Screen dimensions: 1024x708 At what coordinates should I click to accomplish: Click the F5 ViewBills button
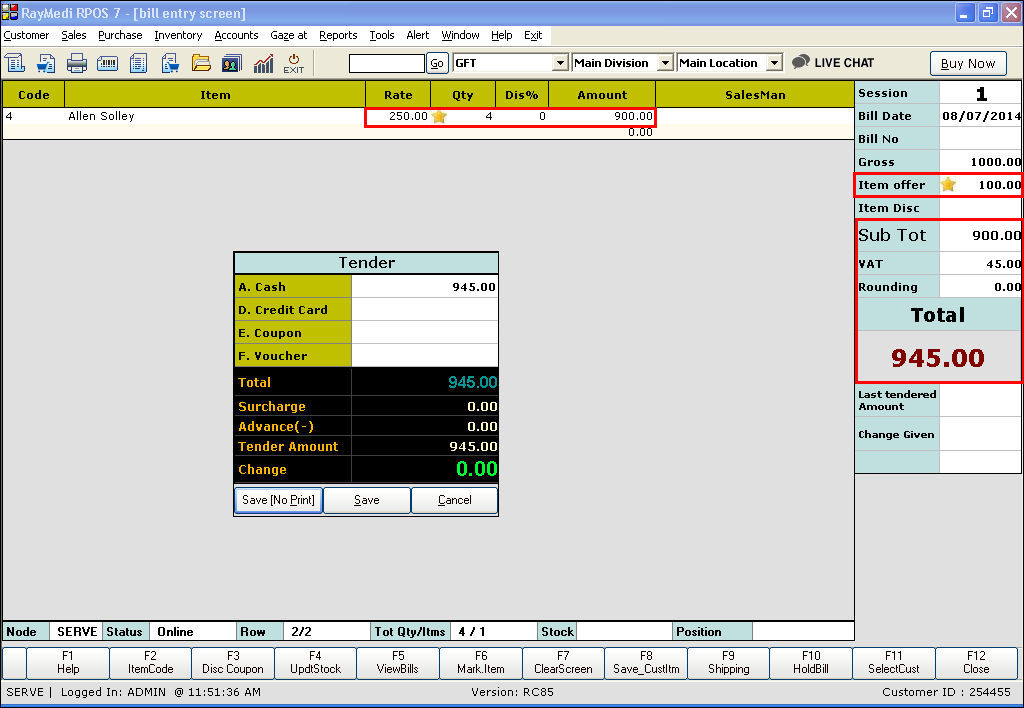(398, 662)
